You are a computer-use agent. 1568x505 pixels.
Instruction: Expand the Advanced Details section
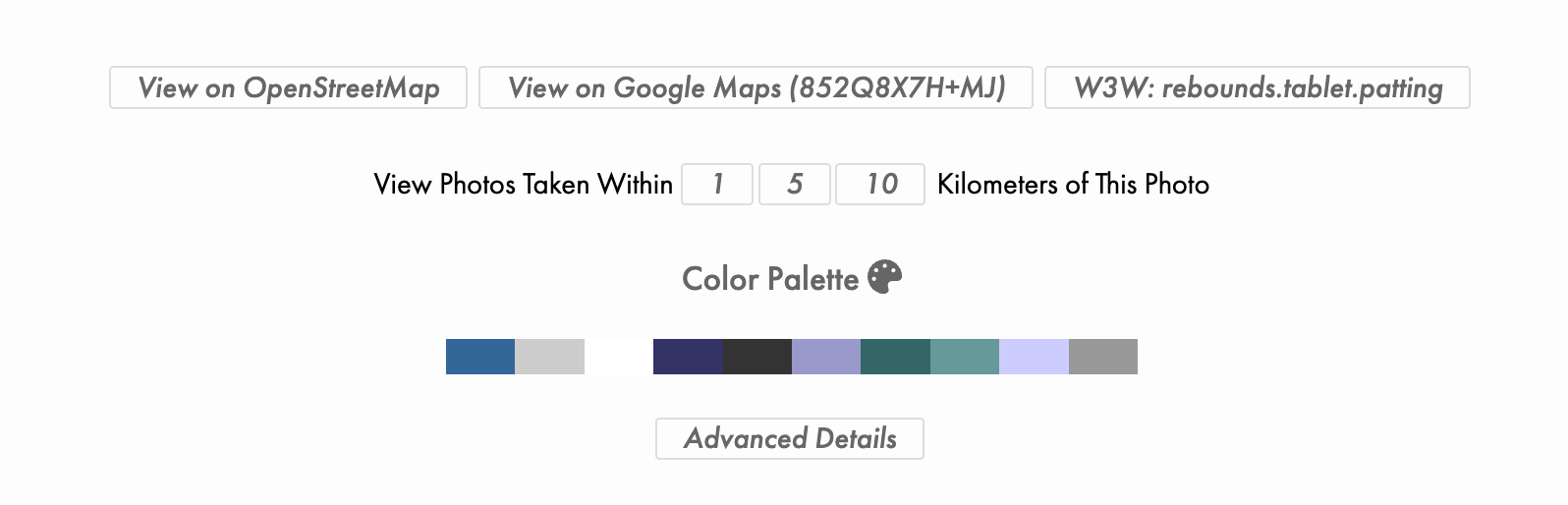(790, 438)
